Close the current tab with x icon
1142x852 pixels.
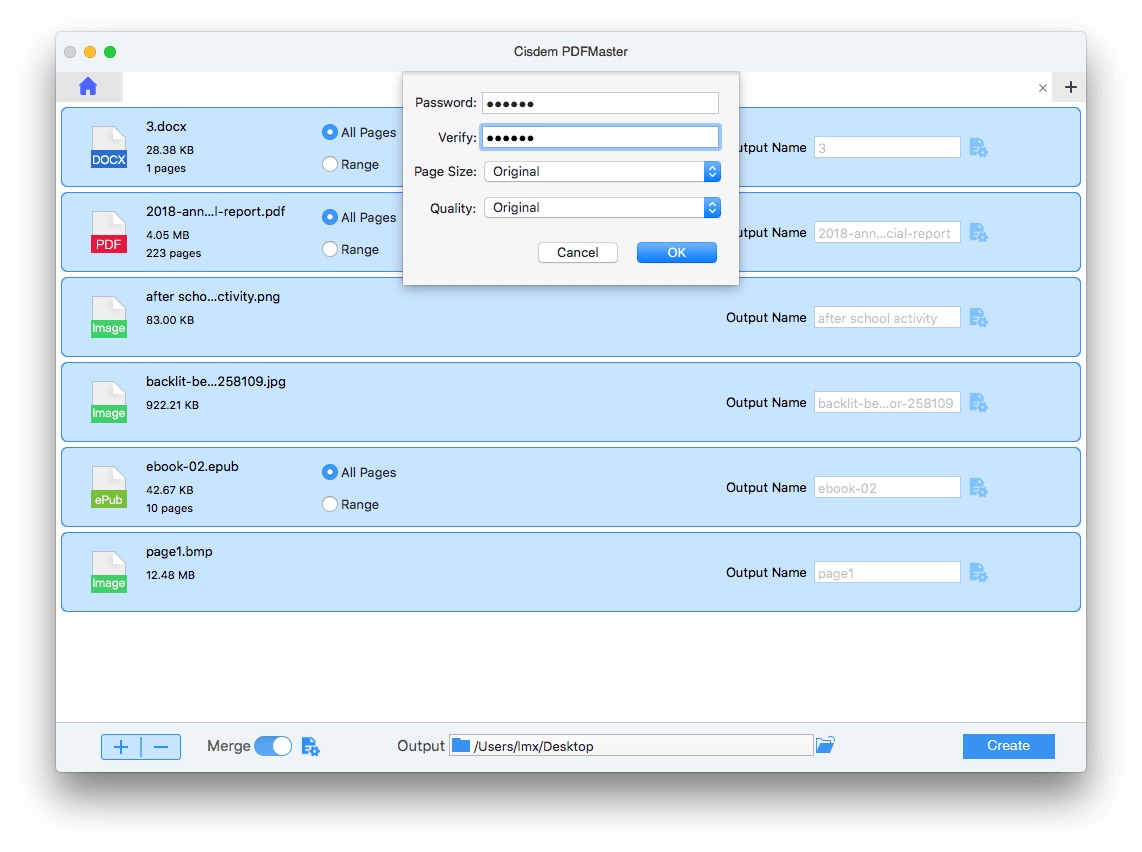pyautogui.click(x=1042, y=88)
